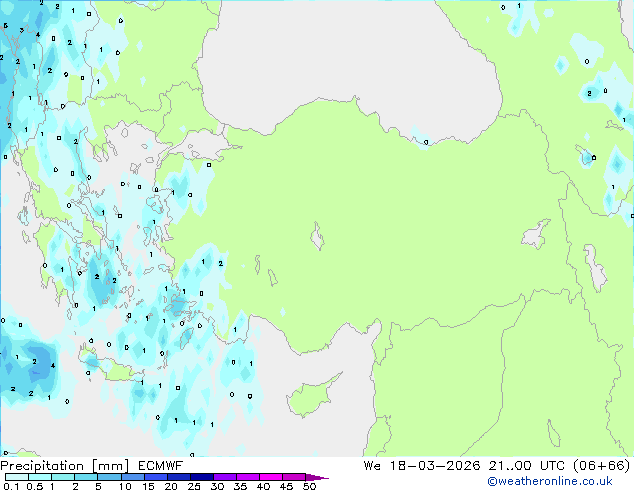Click the "10" legend scale label
This screenshot has height=490, width=634.
125,486
